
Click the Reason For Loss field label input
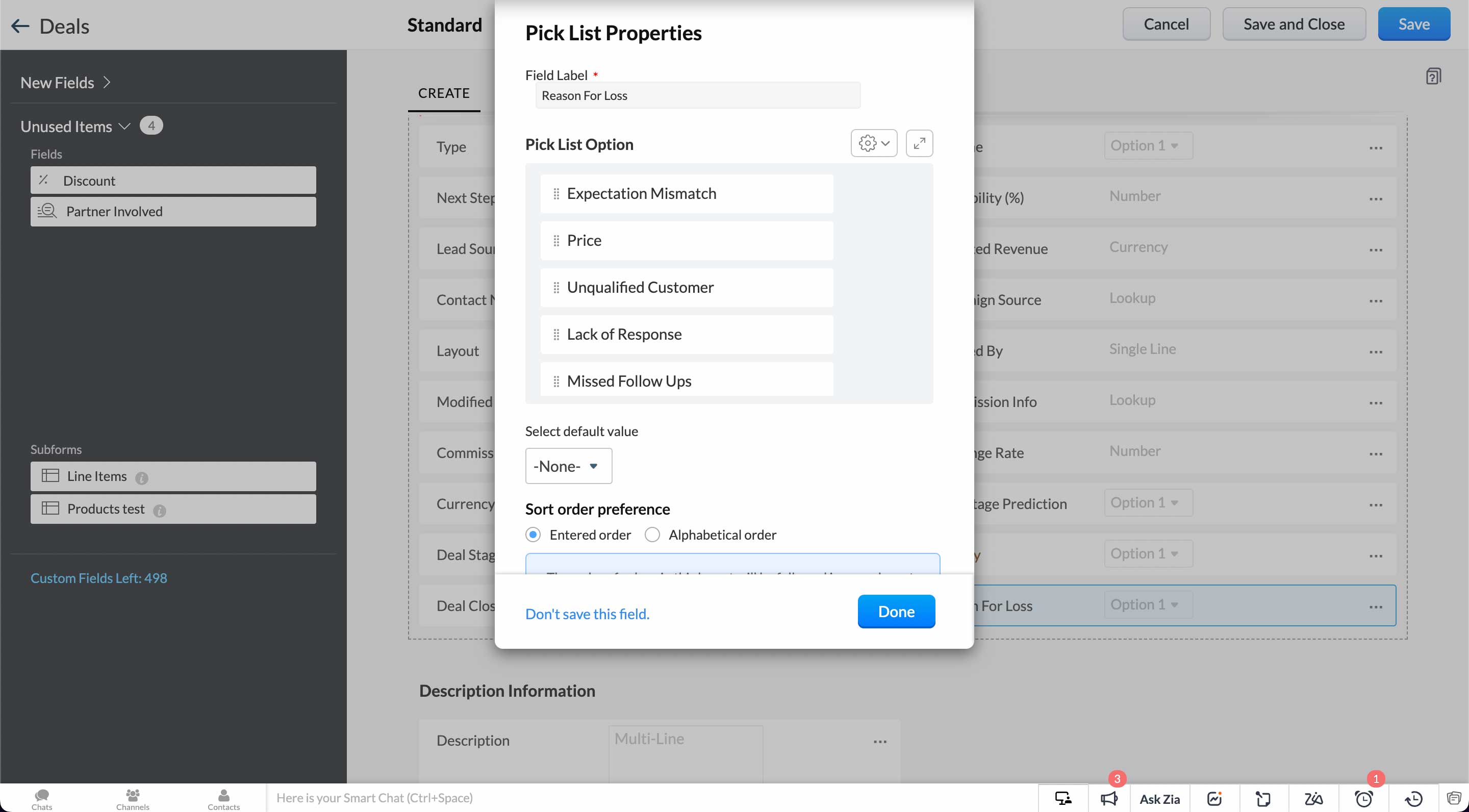pyautogui.click(x=697, y=95)
